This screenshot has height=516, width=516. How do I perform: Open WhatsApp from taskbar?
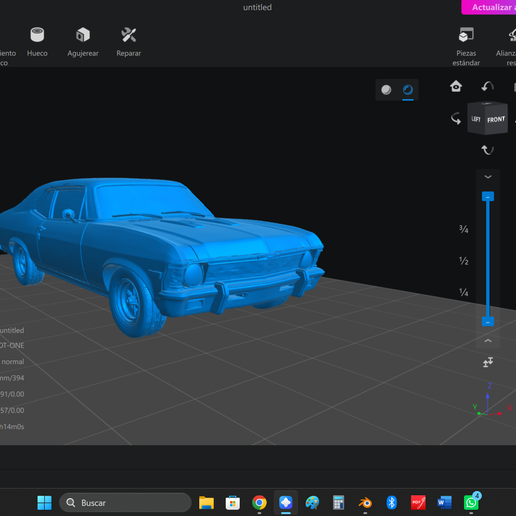pos(471,502)
